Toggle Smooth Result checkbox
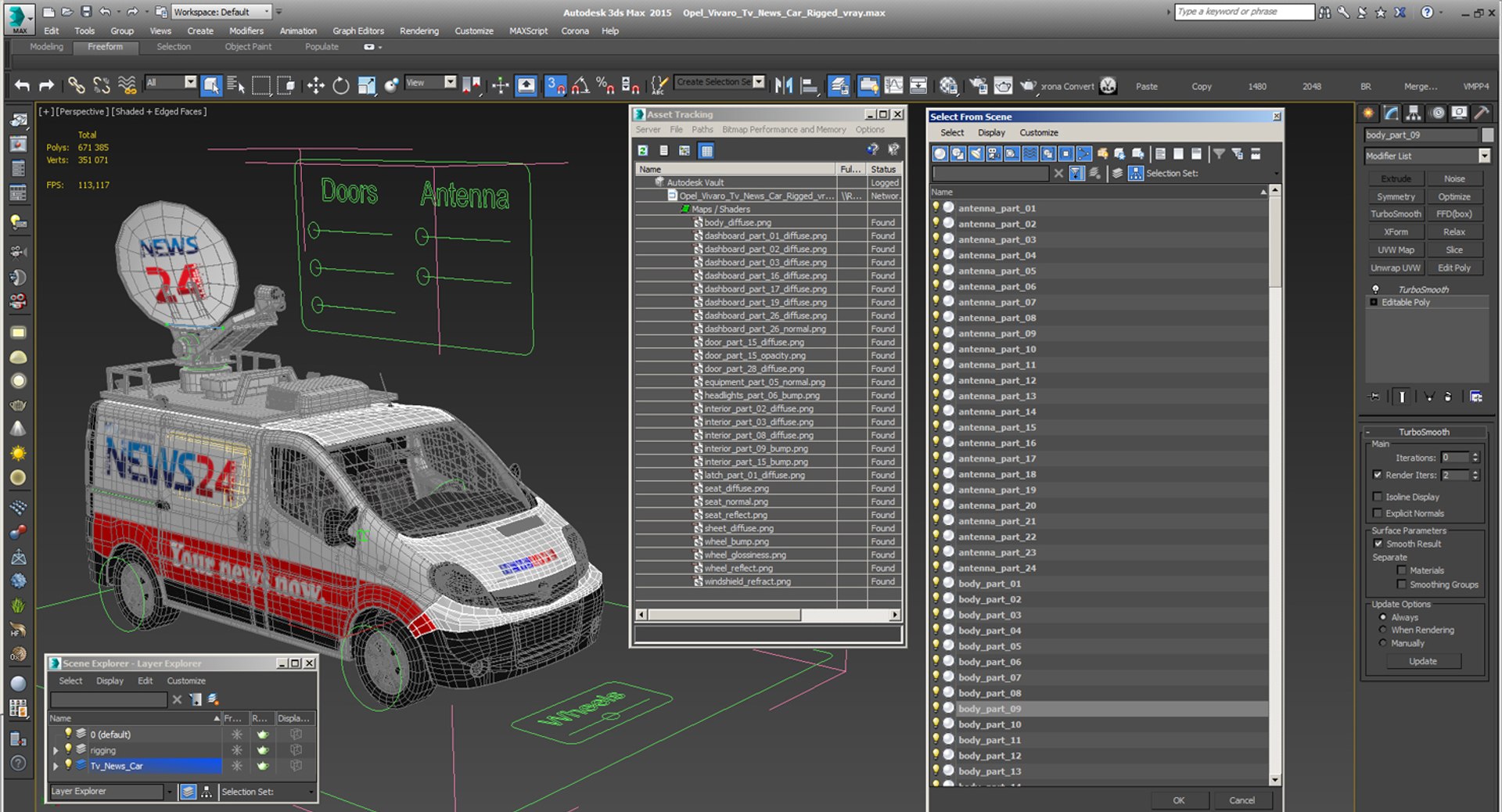 pyautogui.click(x=1378, y=544)
